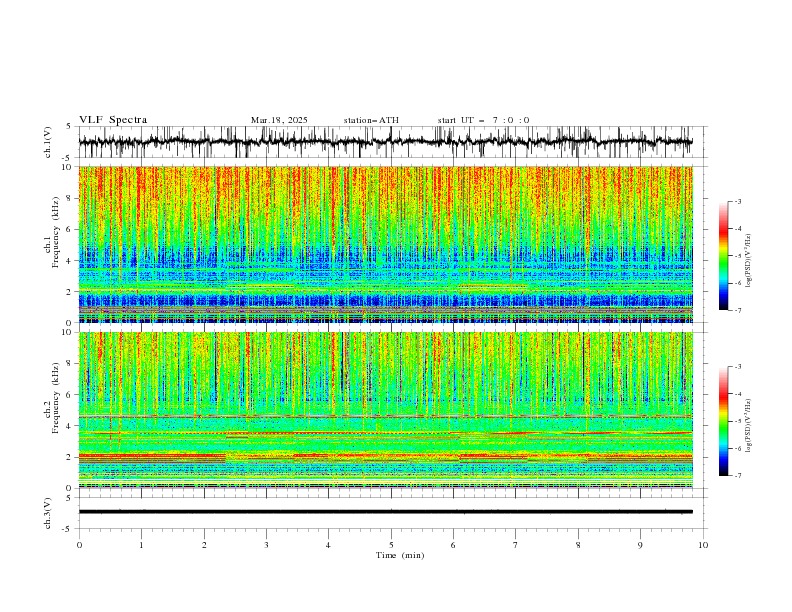Click the "ch.1(V)" axis label
This screenshot has width=792, height=612.
(48, 142)
